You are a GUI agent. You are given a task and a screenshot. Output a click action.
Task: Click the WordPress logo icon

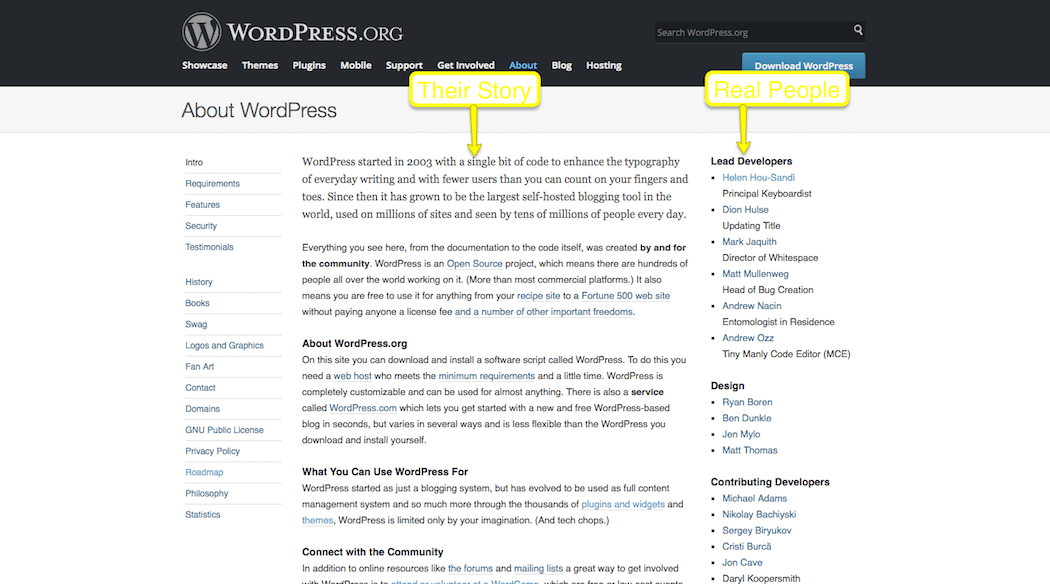pyautogui.click(x=202, y=31)
